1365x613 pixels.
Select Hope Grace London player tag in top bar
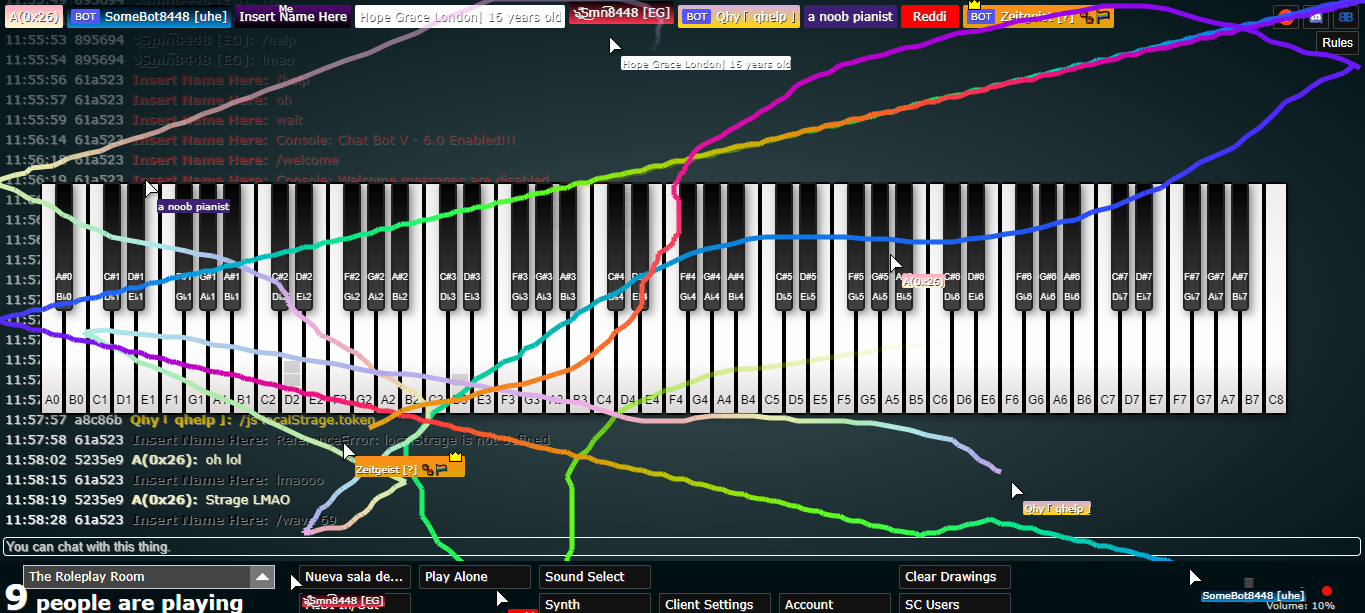460,16
